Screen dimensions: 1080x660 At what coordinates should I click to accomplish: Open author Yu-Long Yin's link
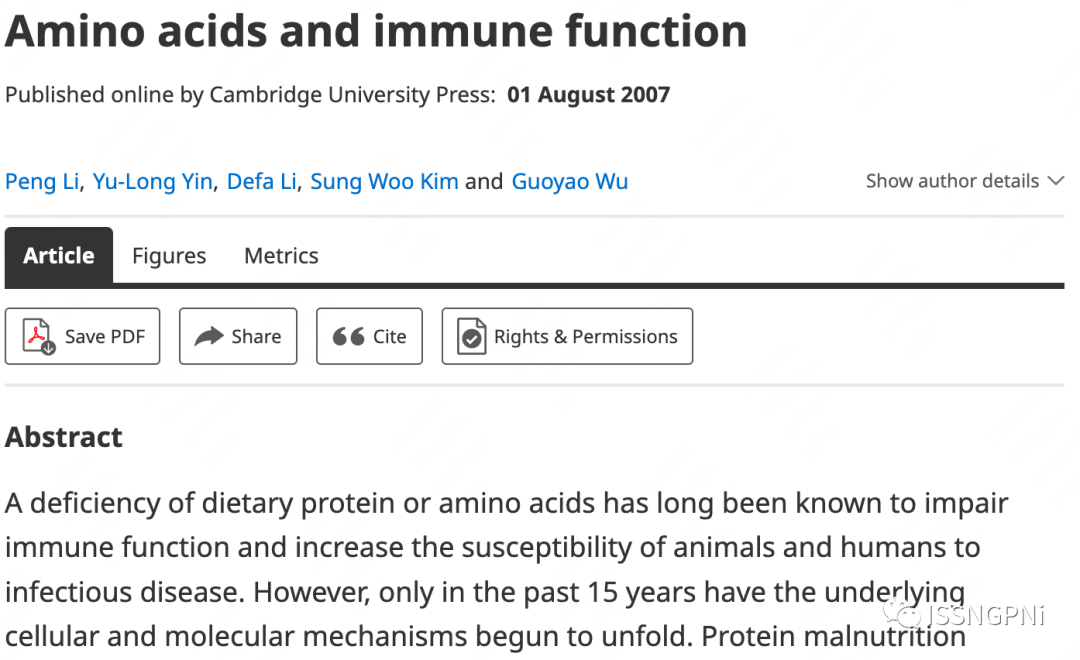coord(152,182)
